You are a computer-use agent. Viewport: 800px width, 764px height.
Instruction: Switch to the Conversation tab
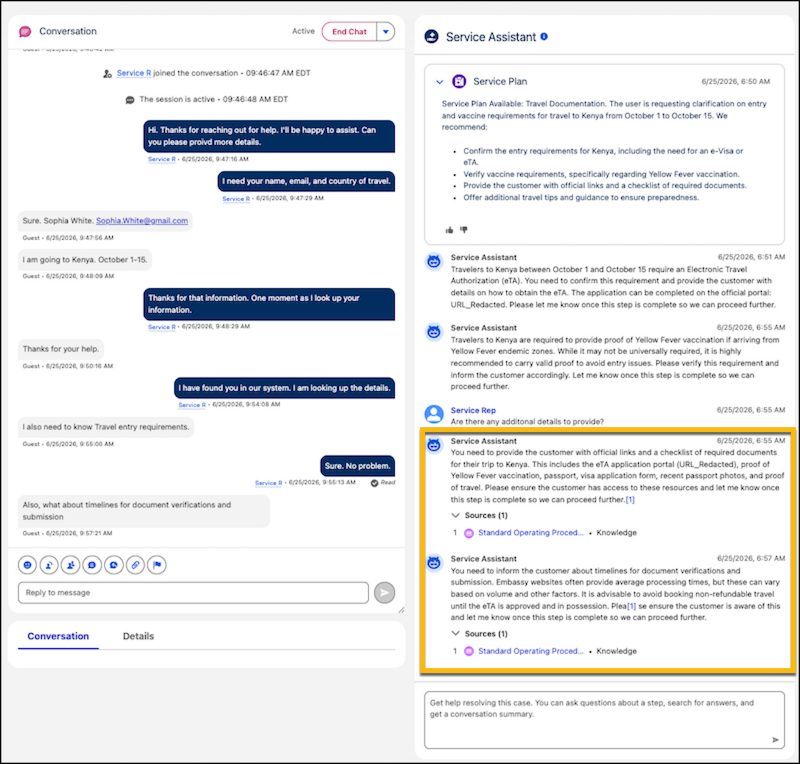(58, 636)
